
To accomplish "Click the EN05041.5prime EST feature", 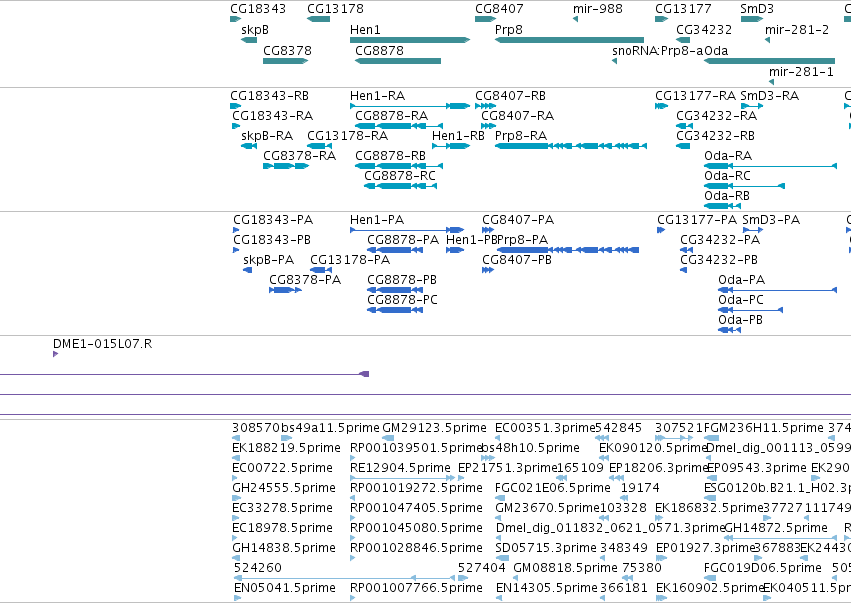I will point(237,598).
